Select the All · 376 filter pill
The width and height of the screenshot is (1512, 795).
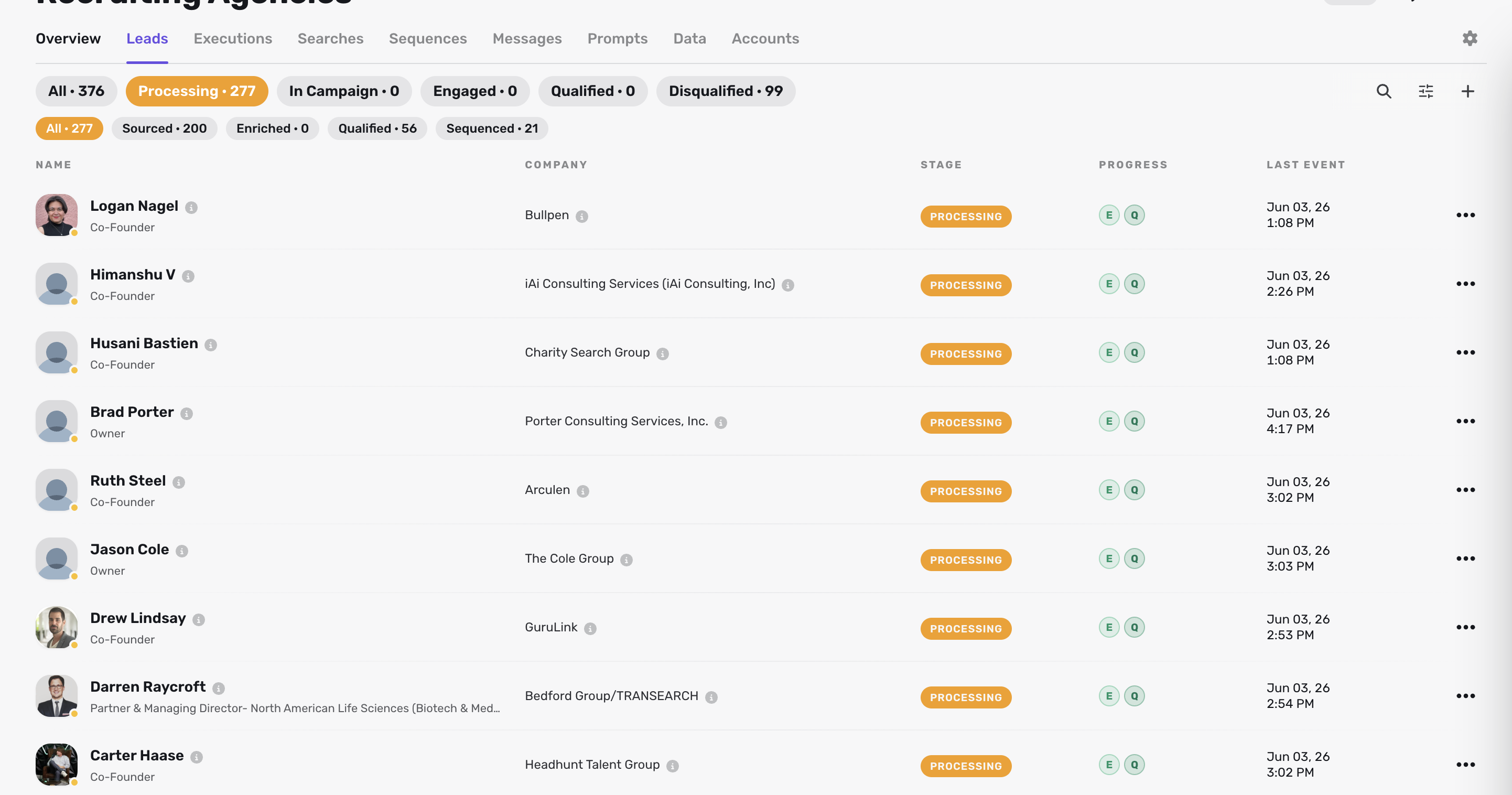(x=77, y=91)
